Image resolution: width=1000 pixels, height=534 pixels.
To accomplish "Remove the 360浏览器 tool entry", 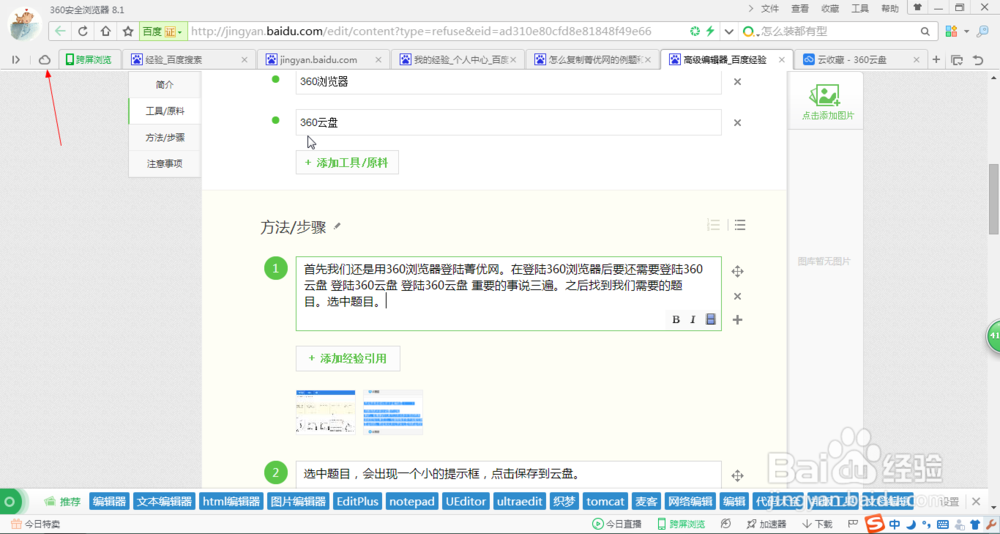I will (737, 82).
